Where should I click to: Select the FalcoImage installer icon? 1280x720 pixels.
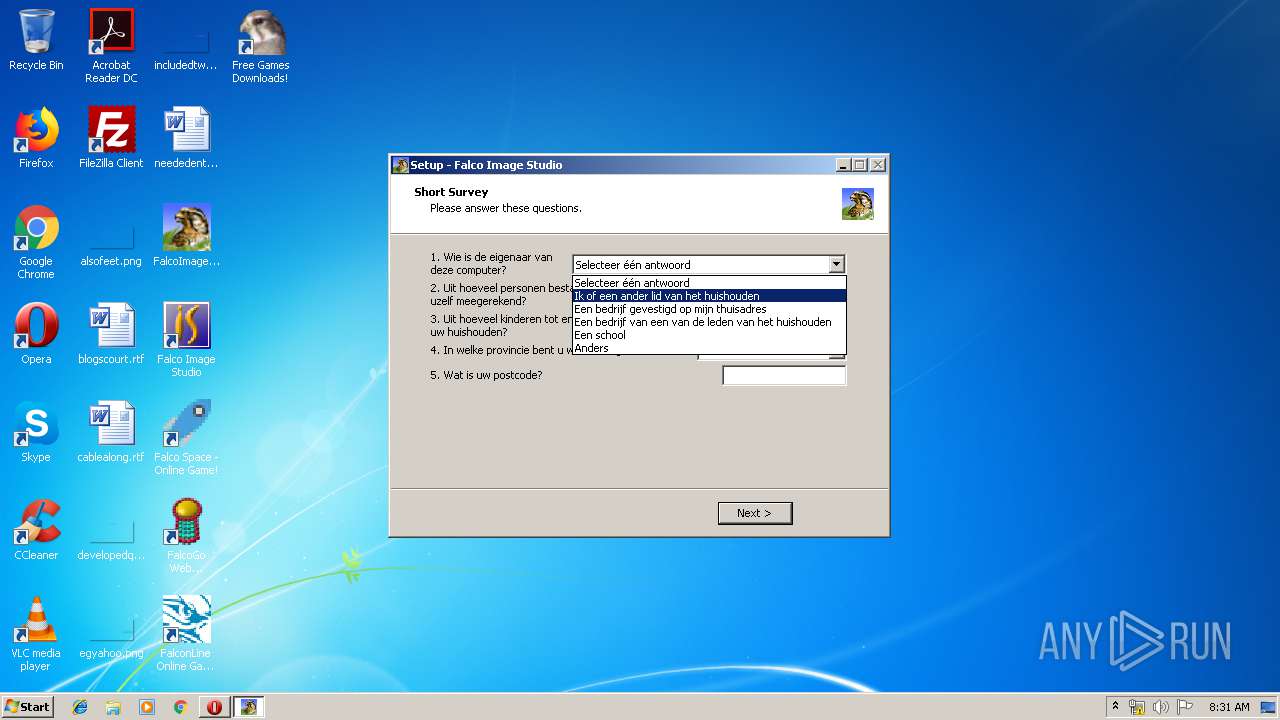pyautogui.click(x=186, y=236)
